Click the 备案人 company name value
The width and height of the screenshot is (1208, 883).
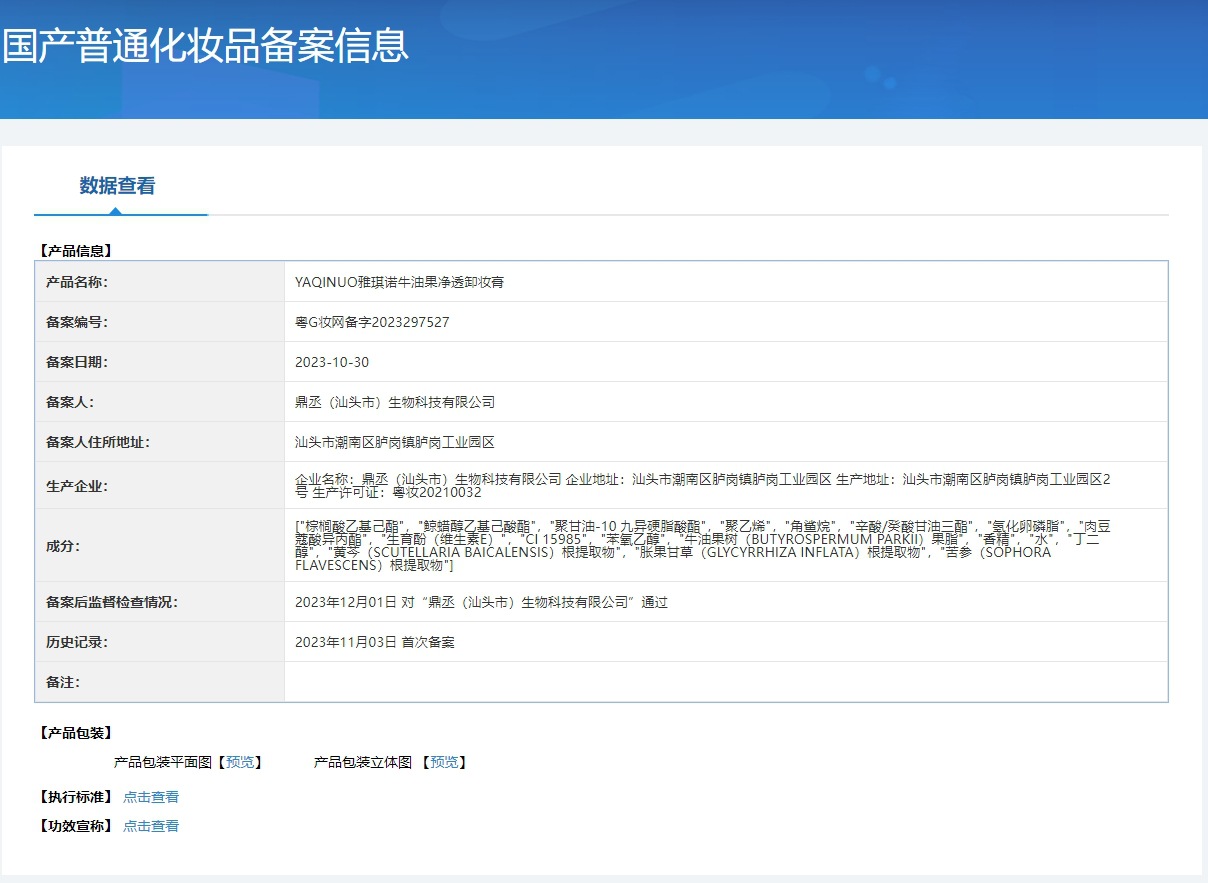click(x=395, y=402)
